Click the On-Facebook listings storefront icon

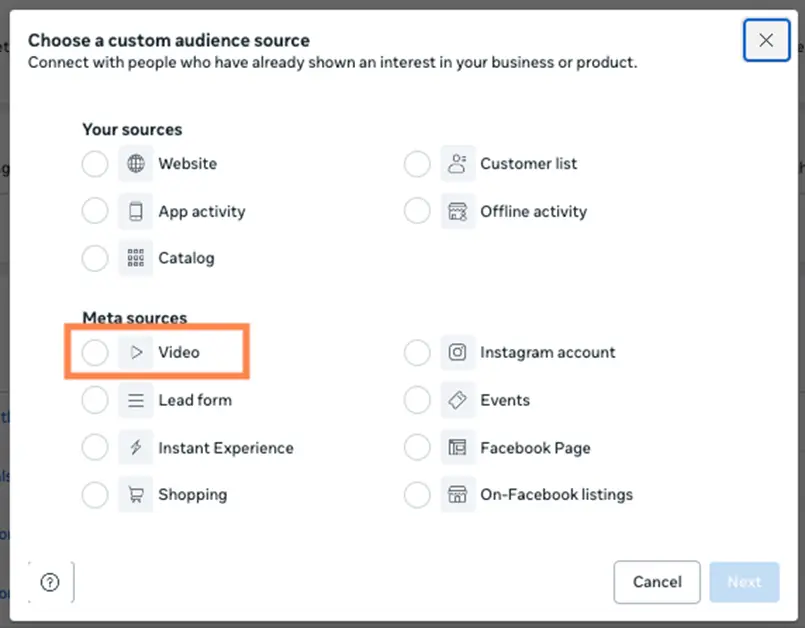pyautogui.click(x=458, y=494)
